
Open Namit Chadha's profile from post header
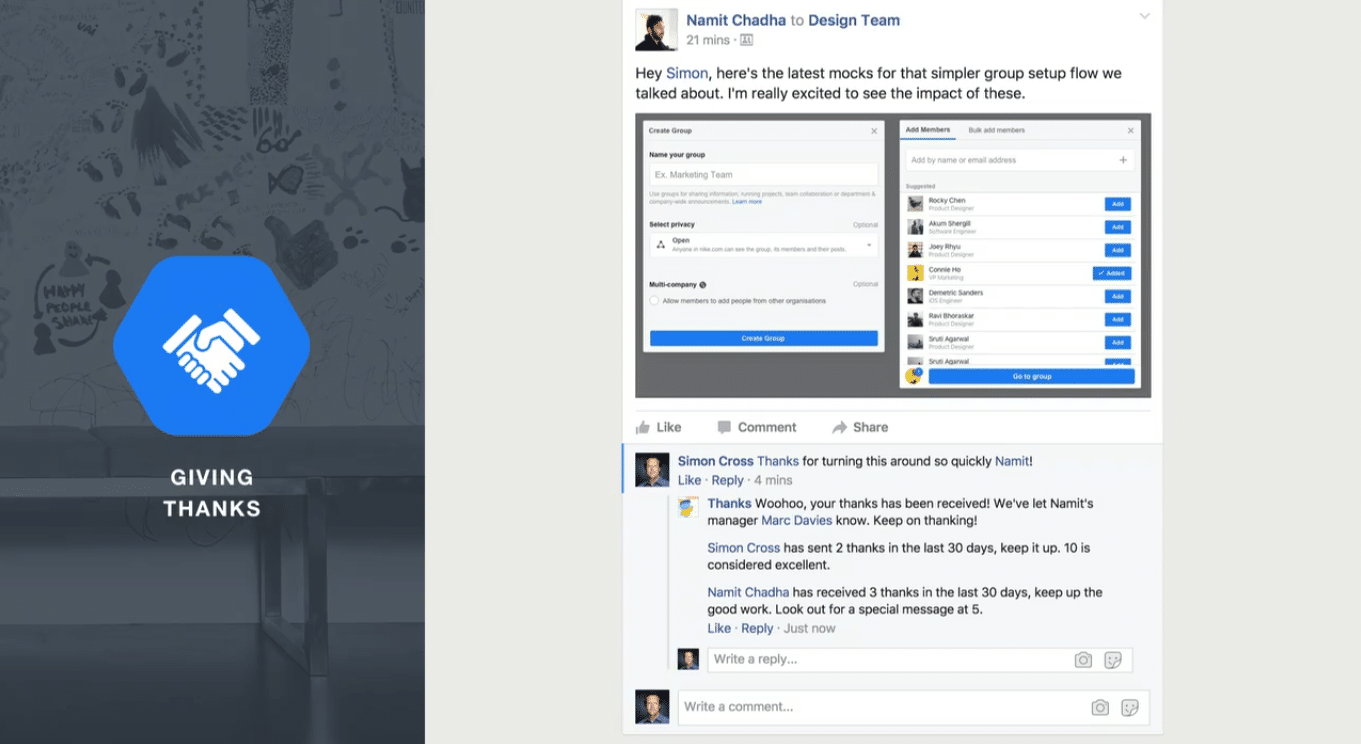tap(736, 20)
